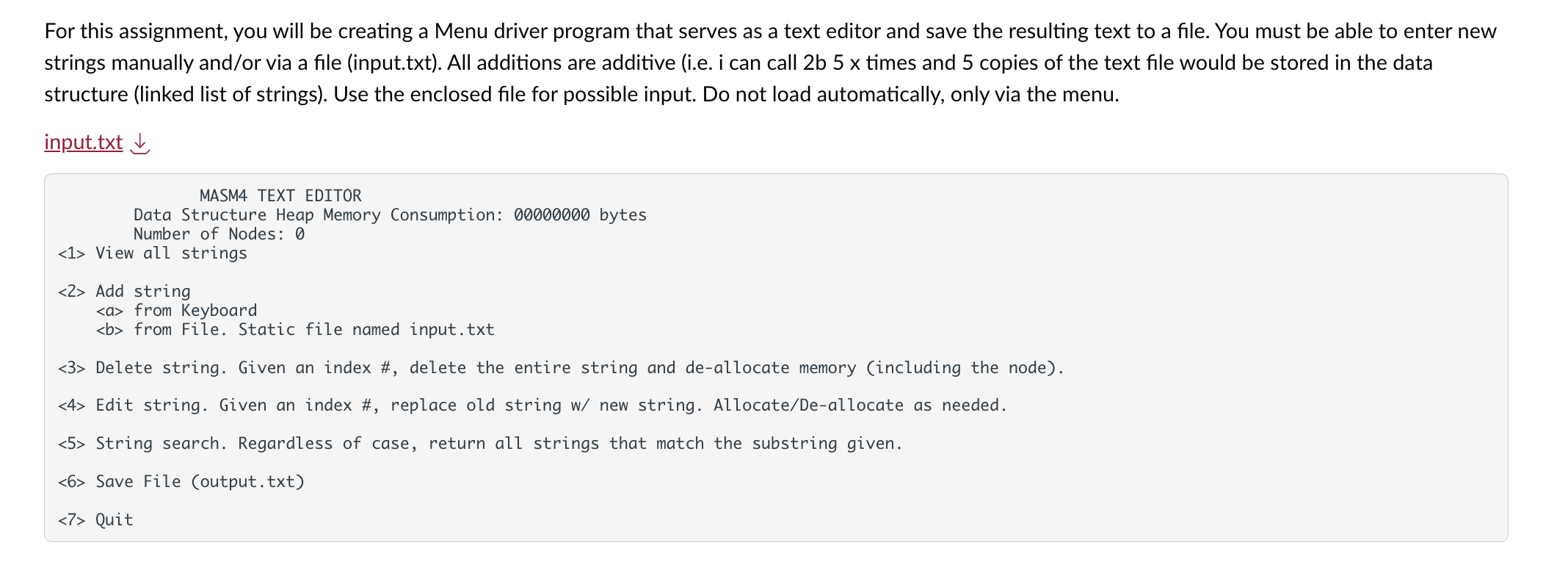Click the <7> Quit line
The image size is (1568, 573).
(95, 520)
